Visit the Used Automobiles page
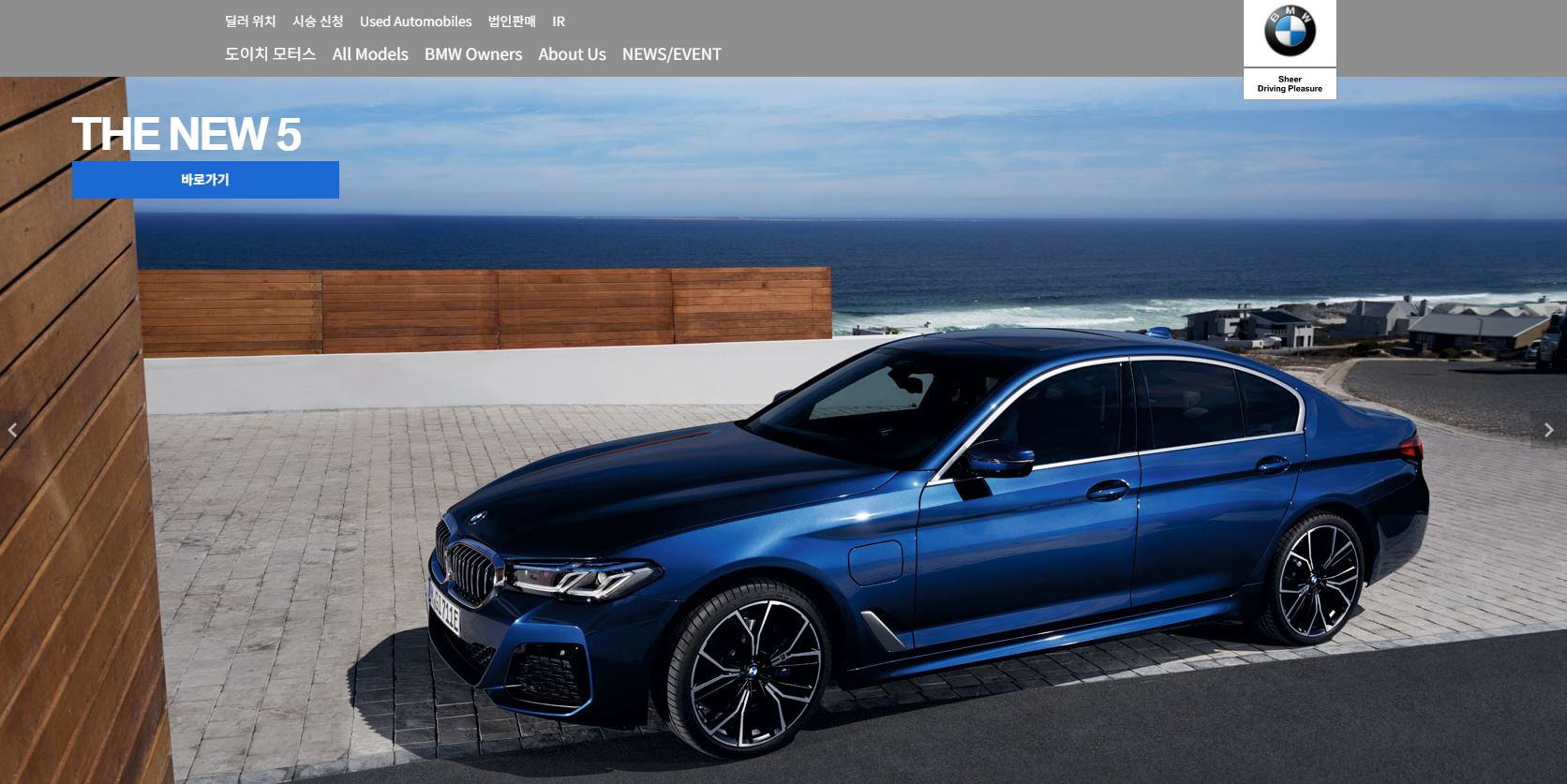Viewport: 1567px width, 784px height. (x=416, y=21)
